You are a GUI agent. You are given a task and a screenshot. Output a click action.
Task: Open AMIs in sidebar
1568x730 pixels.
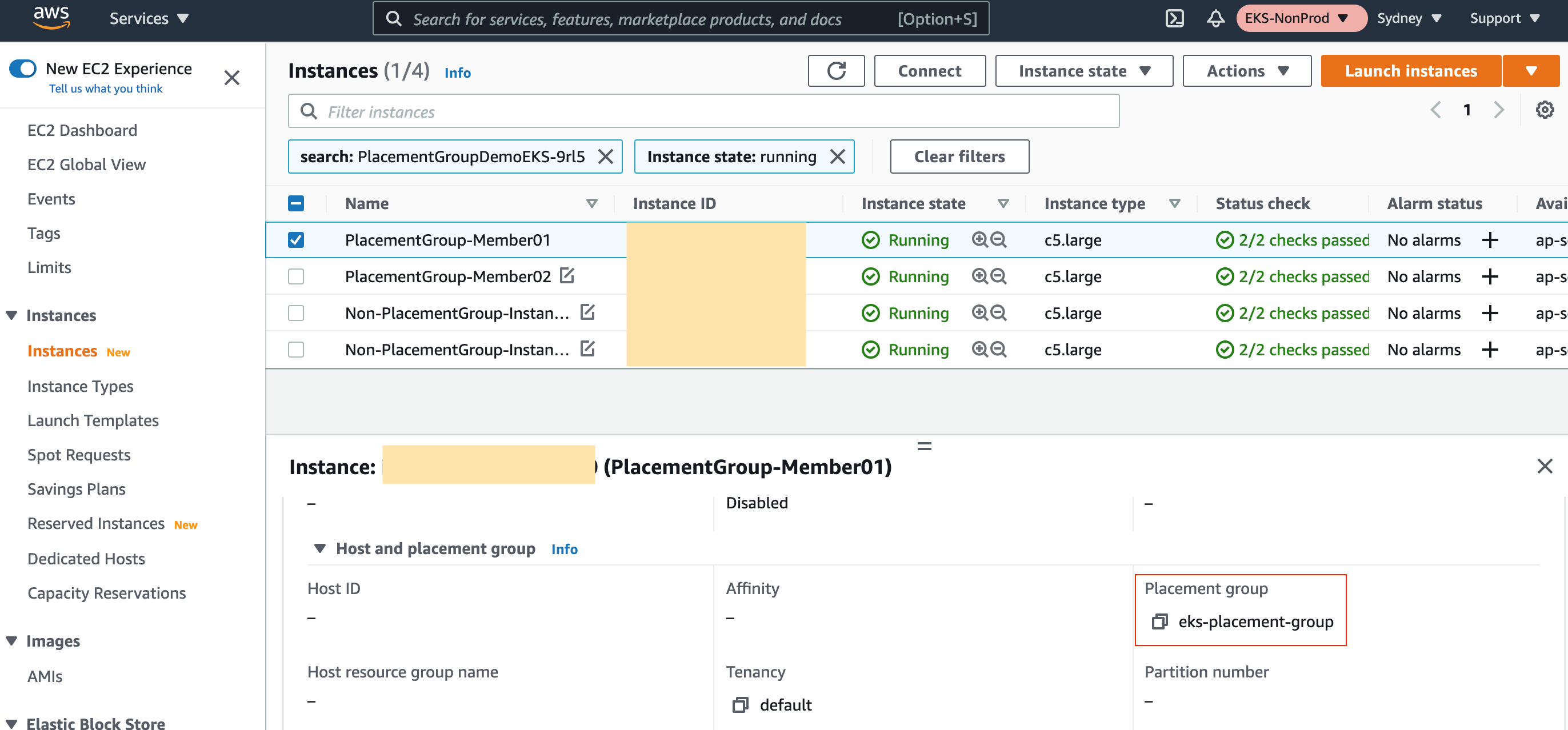(x=45, y=676)
